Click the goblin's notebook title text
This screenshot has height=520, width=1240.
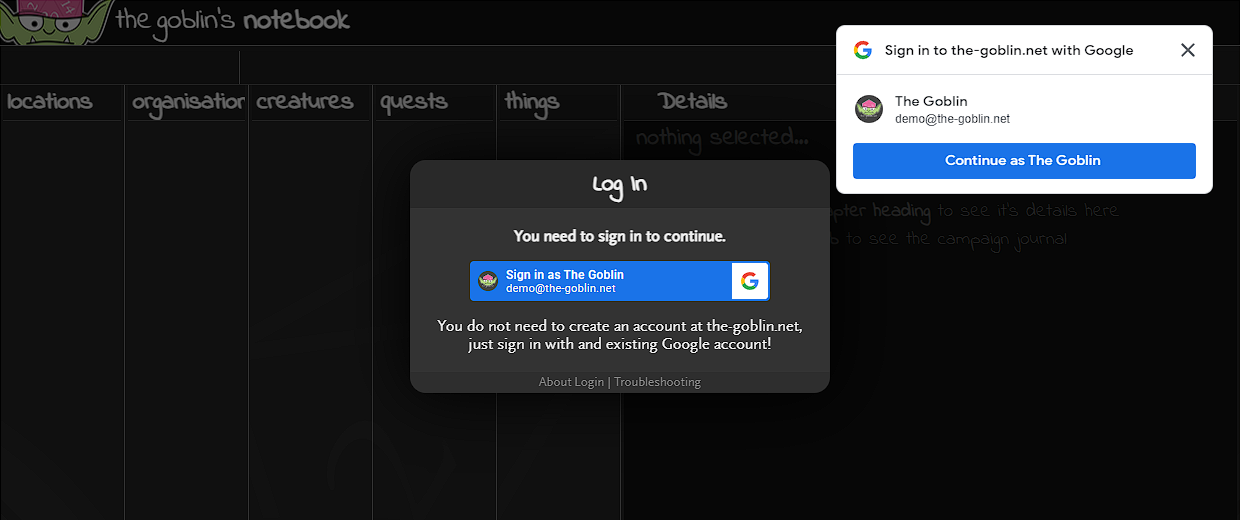click(233, 20)
